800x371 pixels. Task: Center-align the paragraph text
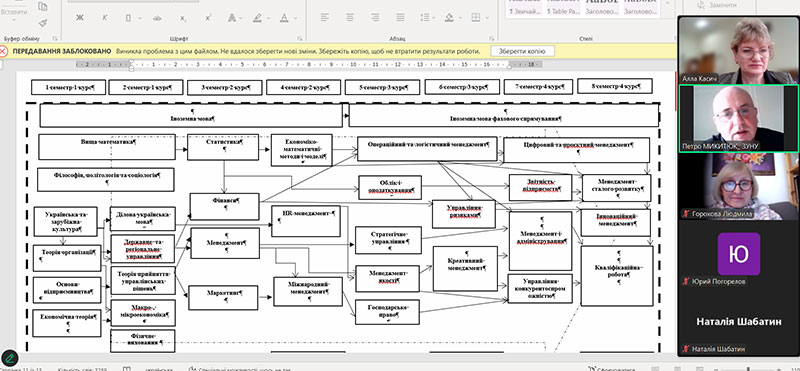(x=349, y=18)
